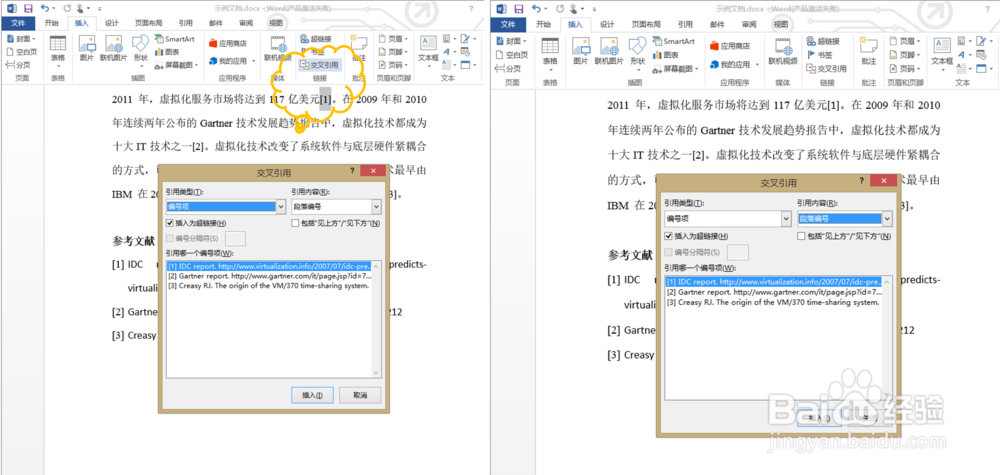Screen dimensions: 1000x475
Task: Open App Store (应用商店) in left window
Action: [x=228, y=44]
